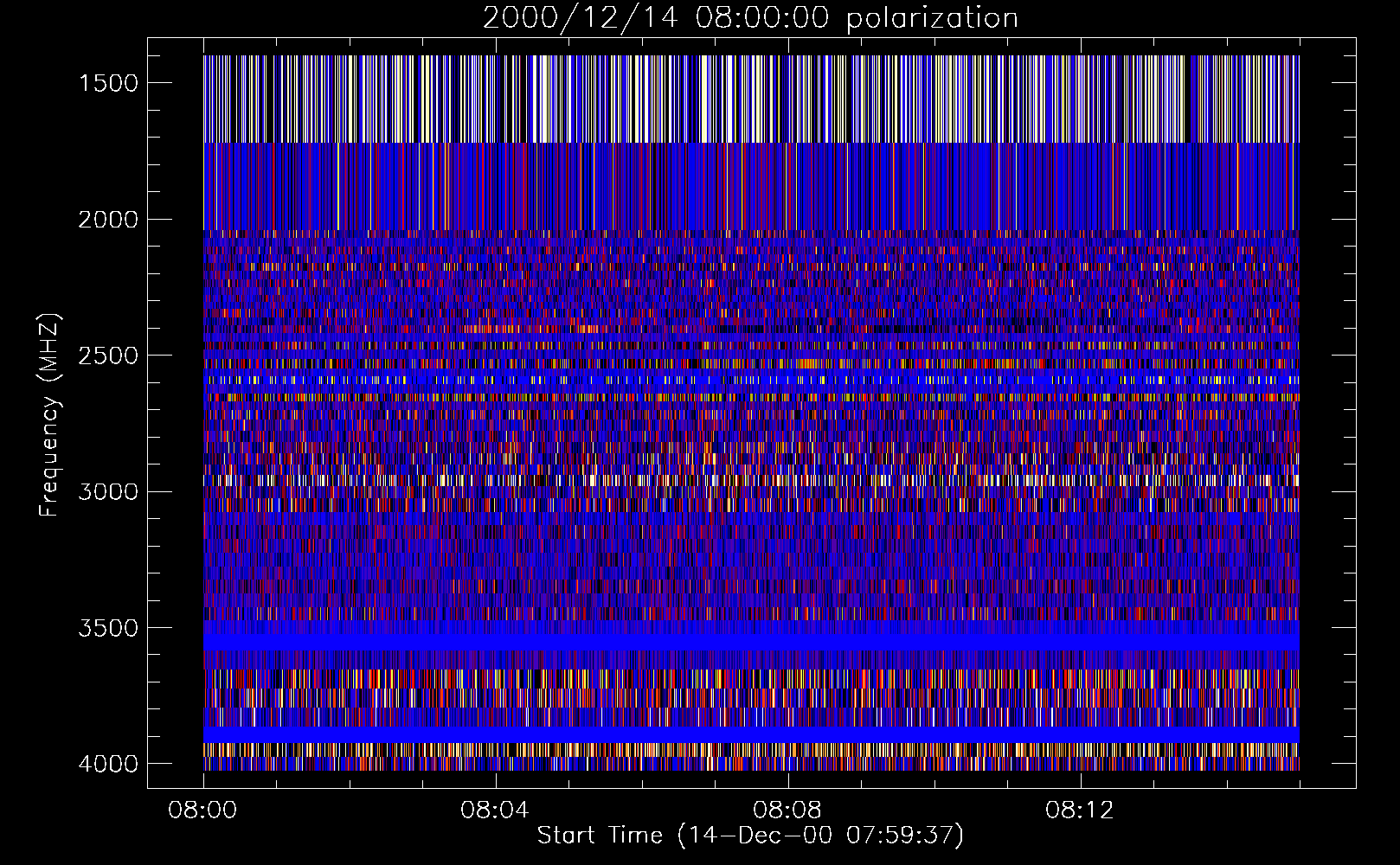Click the 'Start Time (14-Dec-00 07:59:37)' label
This screenshot has width=1400, height=865.
pos(750,836)
